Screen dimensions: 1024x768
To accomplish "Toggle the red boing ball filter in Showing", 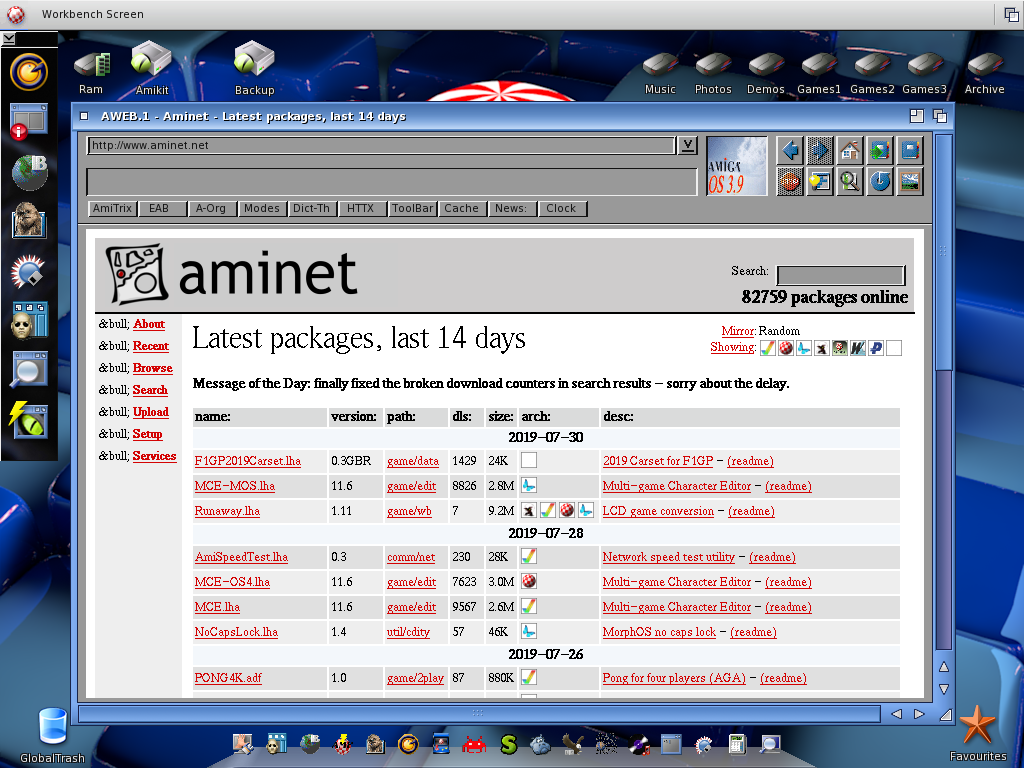I will click(x=786, y=348).
